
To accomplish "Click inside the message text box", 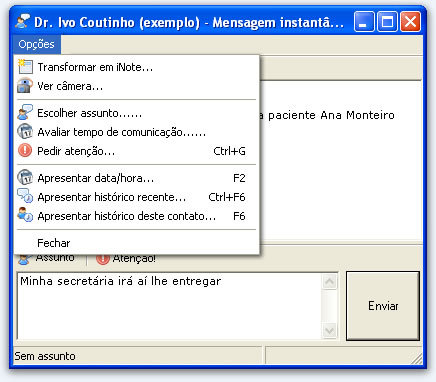I will coord(169,306).
